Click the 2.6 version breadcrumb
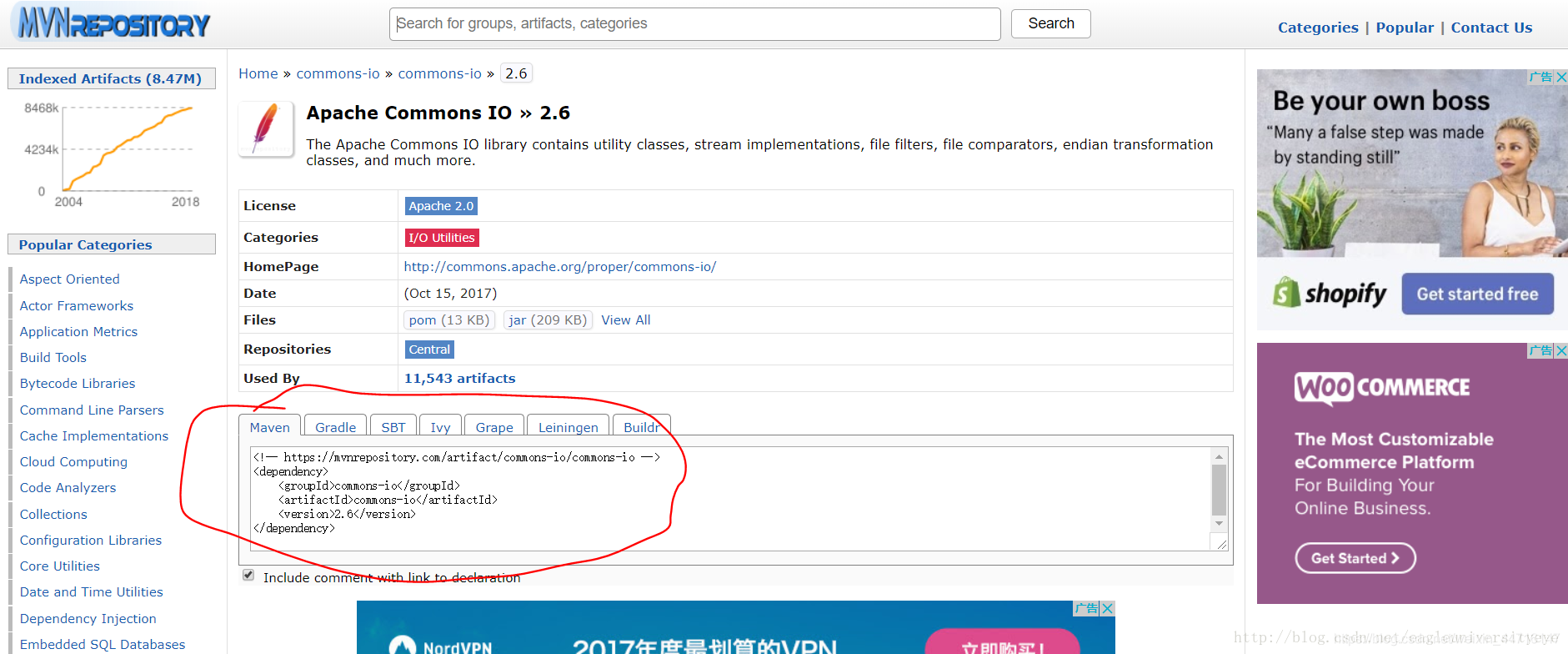Image resolution: width=1568 pixels, height=654 pixels. (x=516, y=73)
